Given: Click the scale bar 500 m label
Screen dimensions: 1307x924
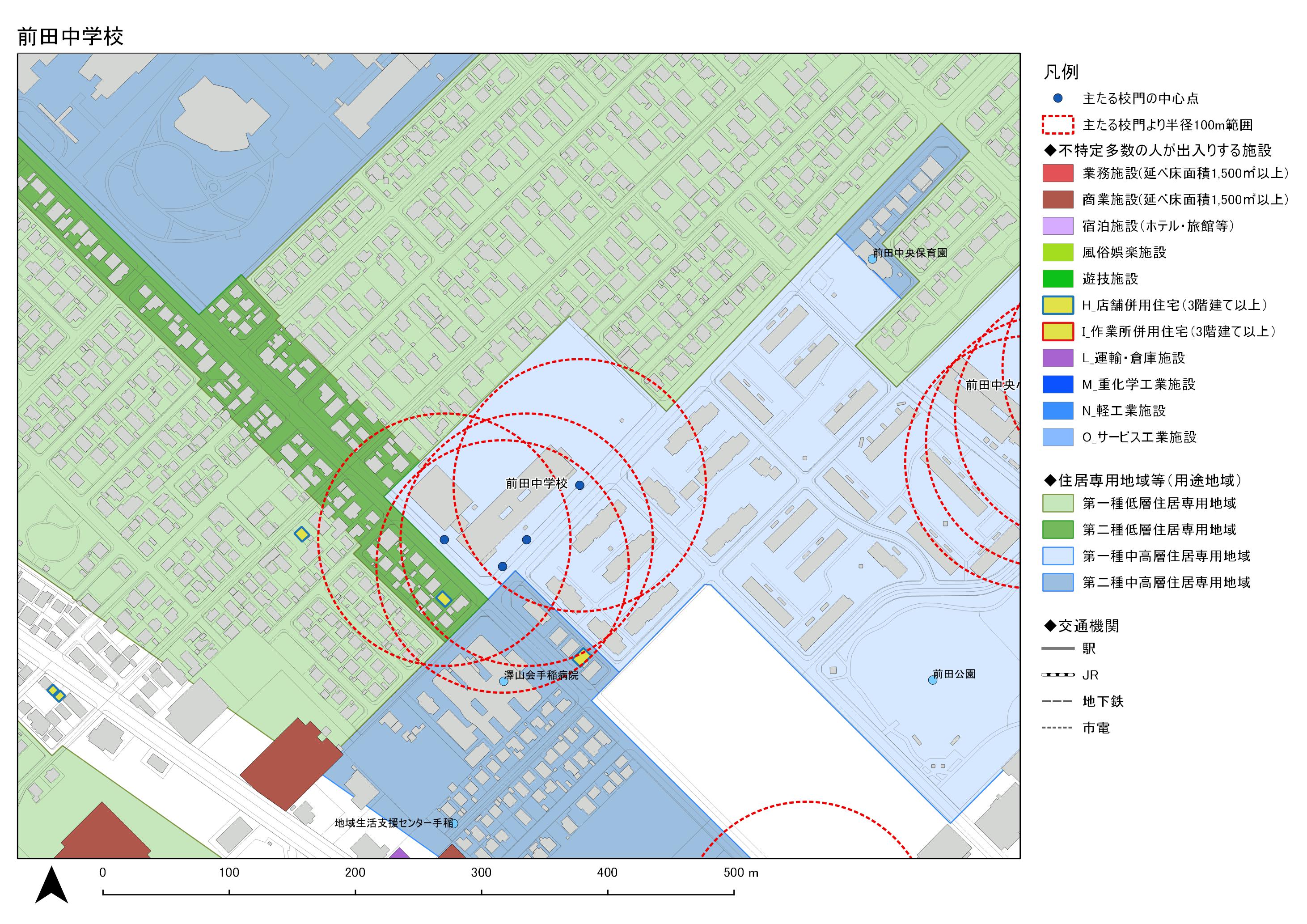Looking at the screenshot, I should (740, 873).
